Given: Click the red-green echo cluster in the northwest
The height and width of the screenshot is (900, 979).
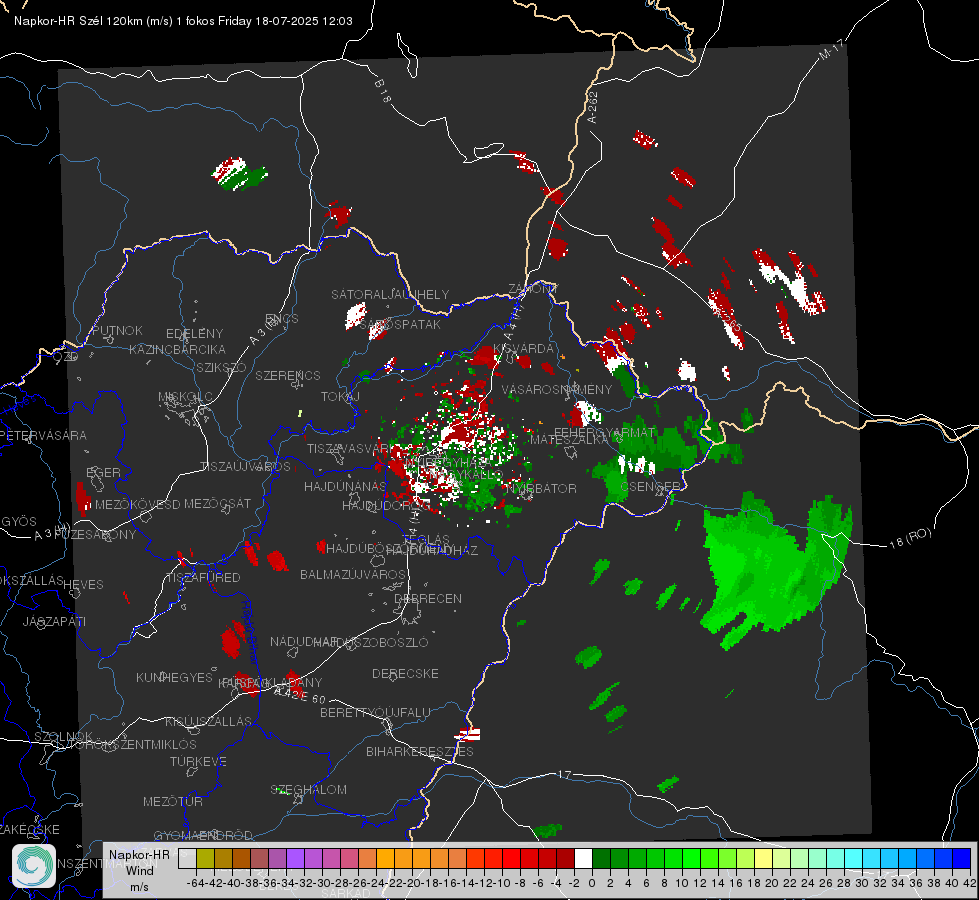Looking at the screenshot, I should pos(239,174).
